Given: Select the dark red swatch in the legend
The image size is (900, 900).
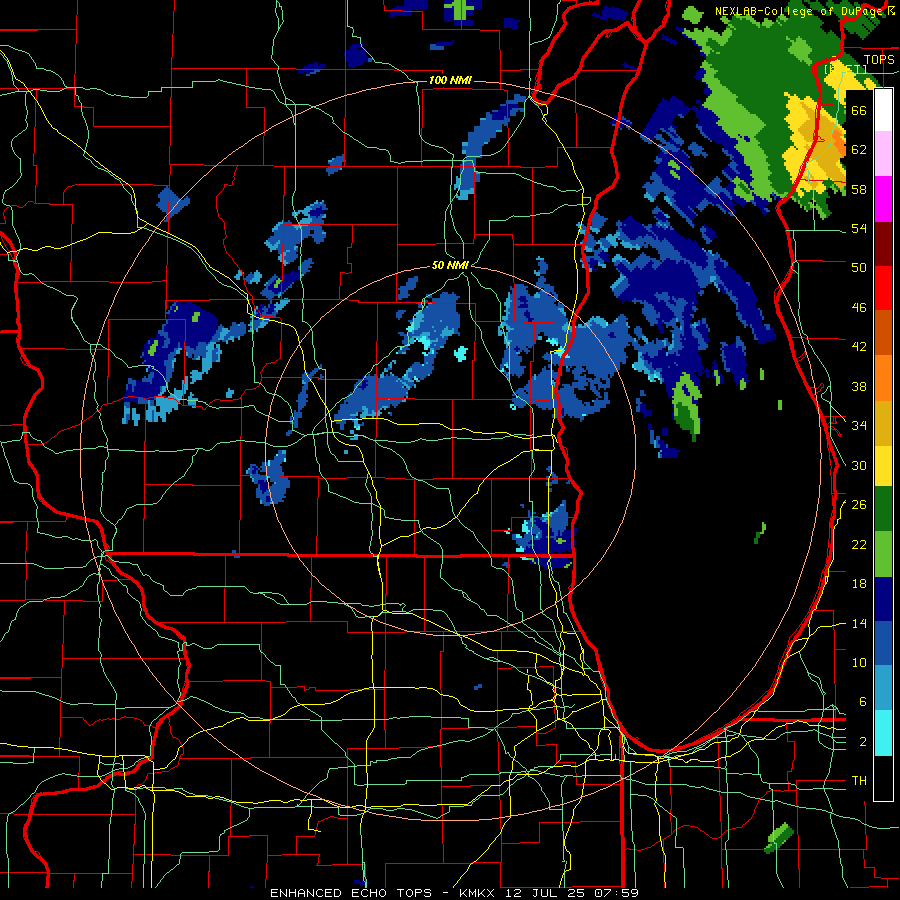Looking at the screenshot, I should tap(883, 244).
